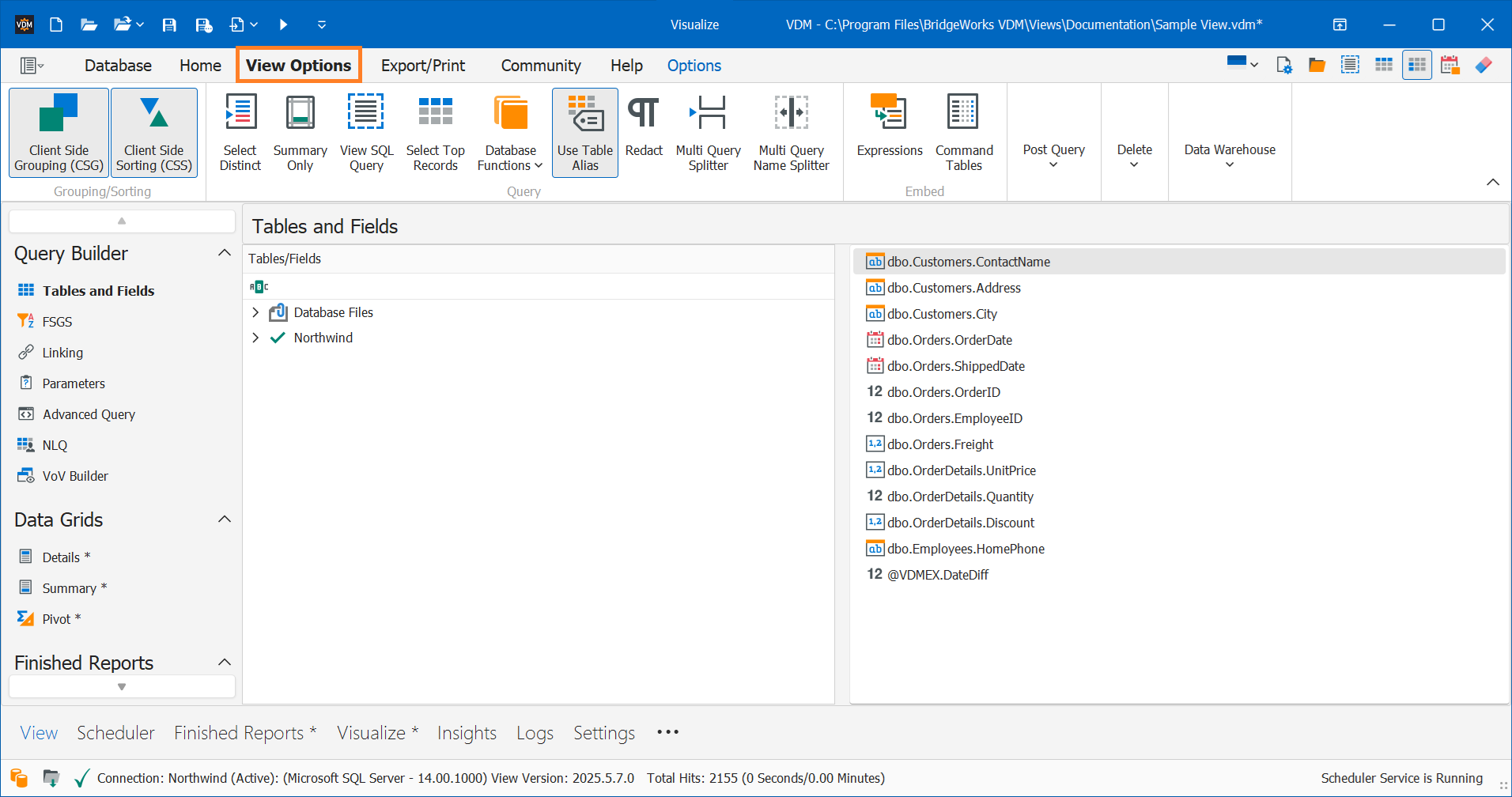Open Logs bottom tab
This screenshot has width=1512, height=797.
[535, 733]
